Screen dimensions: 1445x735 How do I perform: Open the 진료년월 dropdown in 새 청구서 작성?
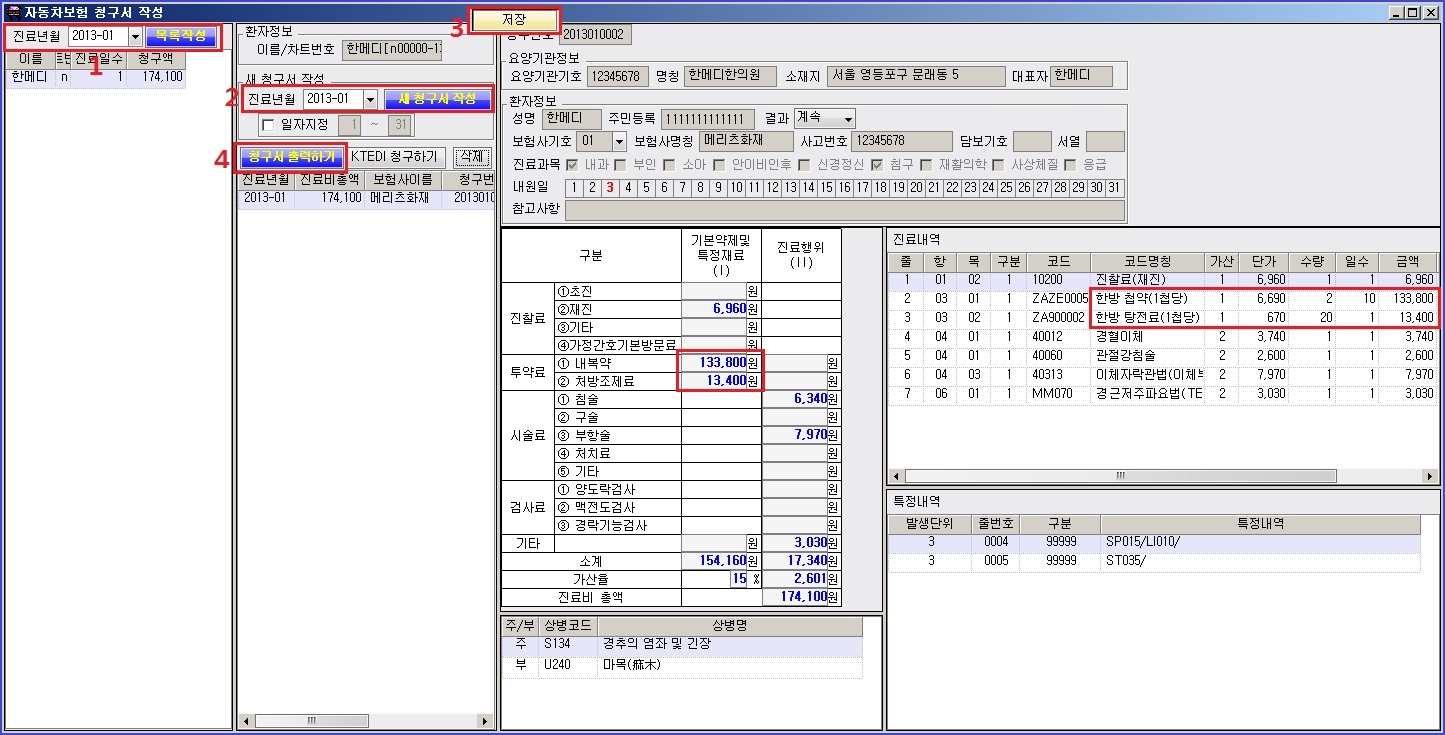(x=370, y=99)
